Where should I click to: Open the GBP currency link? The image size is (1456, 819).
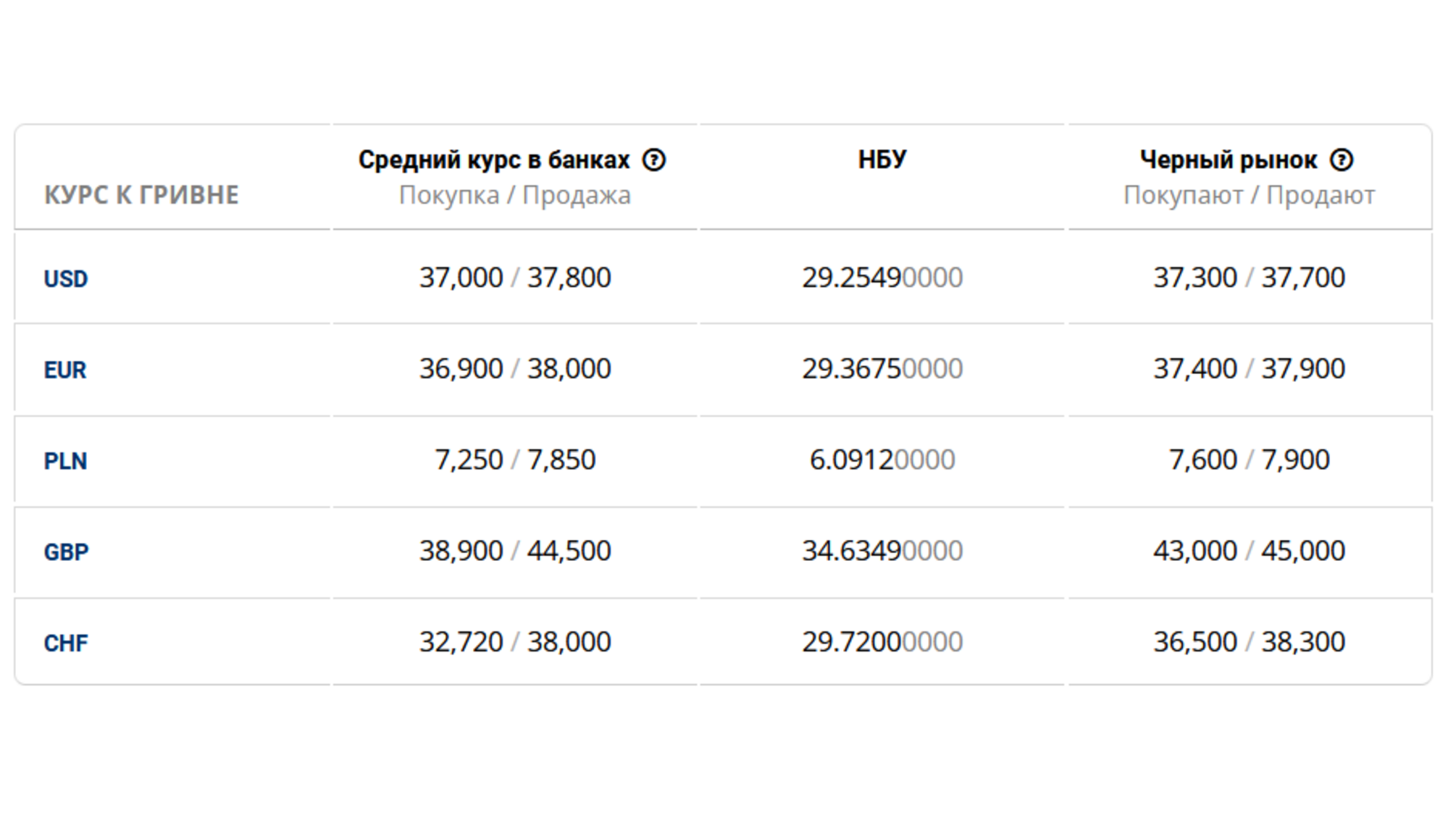[66, 552]
